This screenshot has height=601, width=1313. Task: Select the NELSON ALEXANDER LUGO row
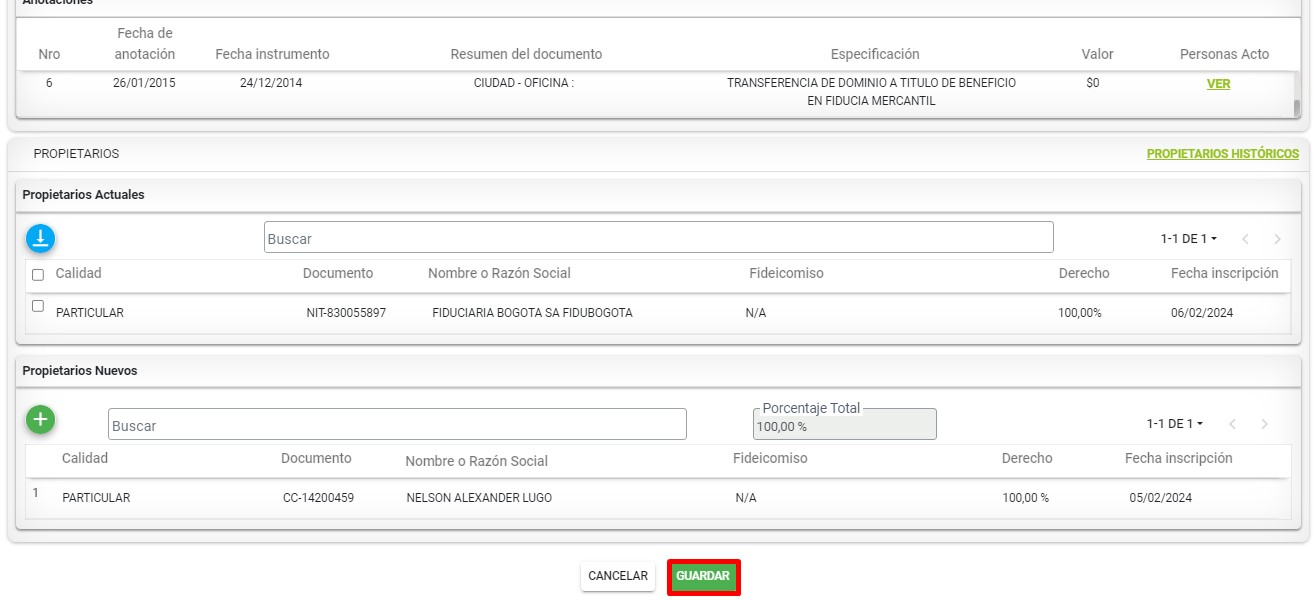pyautogui.click(x=478, y=498)
